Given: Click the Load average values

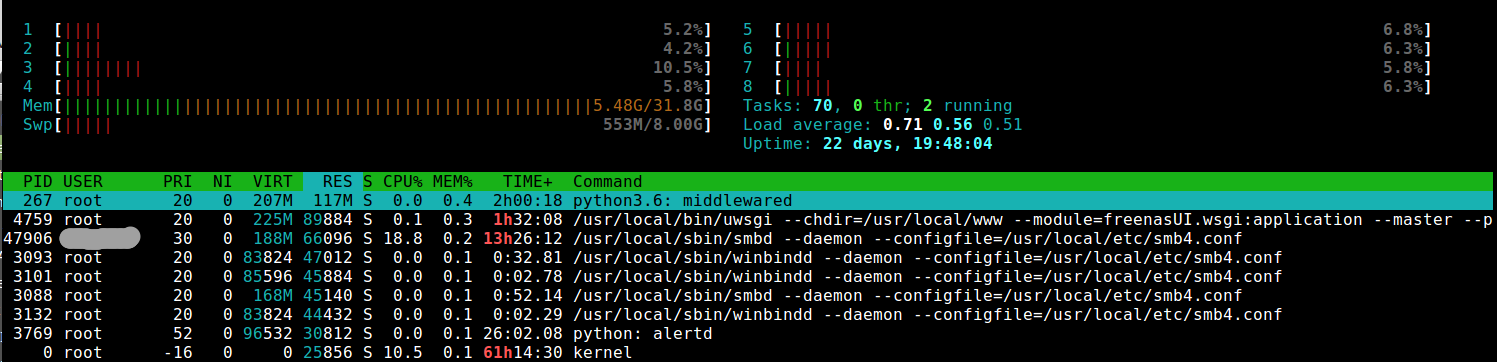Looking at the screenshot, I should pyautogui.click(x=952, y=125).
